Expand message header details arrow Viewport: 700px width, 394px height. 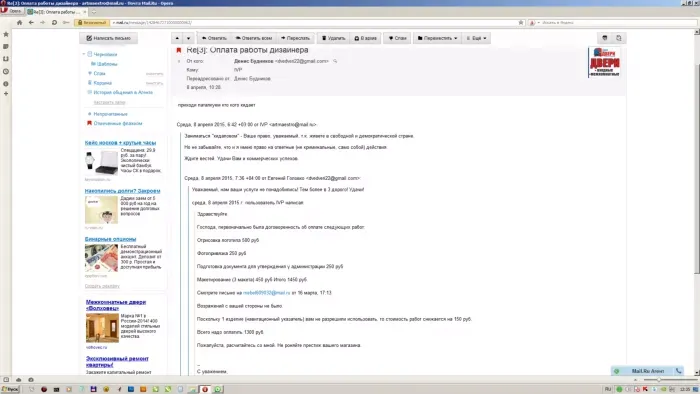point(179,61)
